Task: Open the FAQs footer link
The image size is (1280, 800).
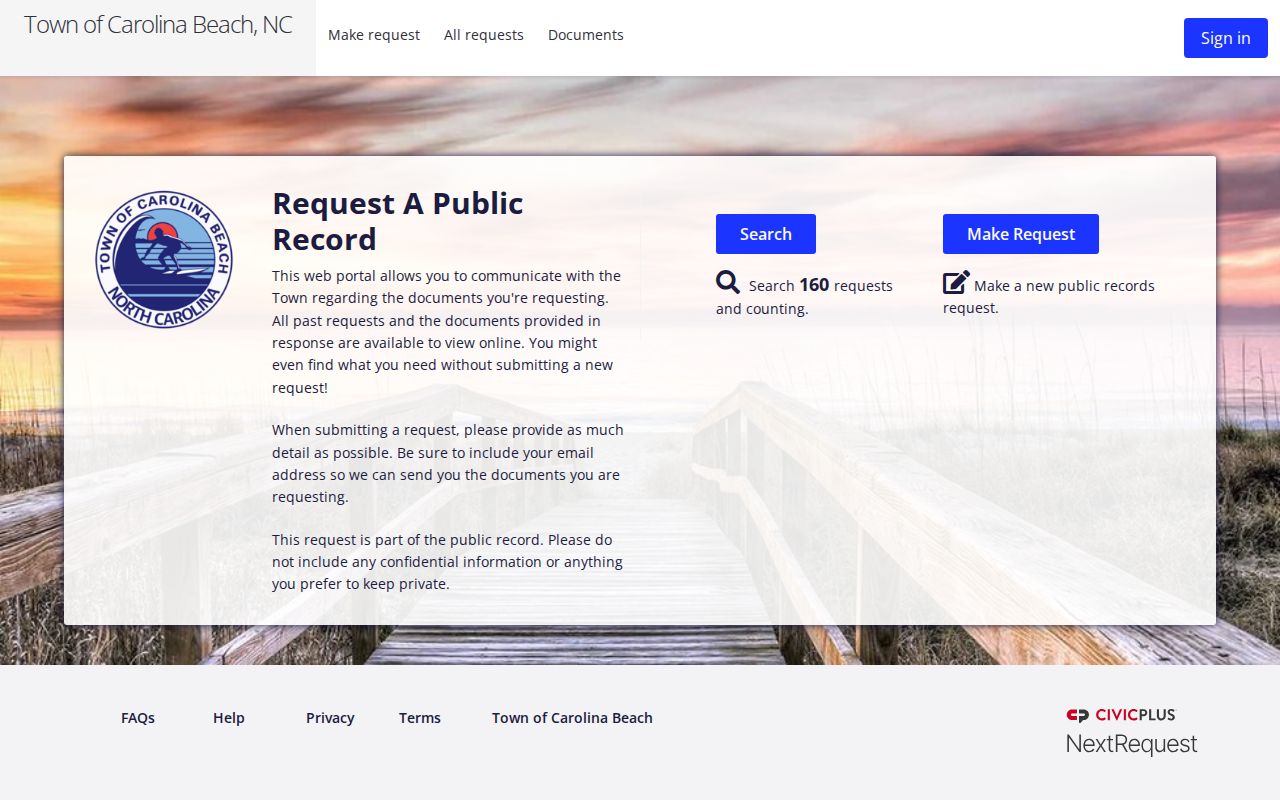Action: [x=138, y=718]
